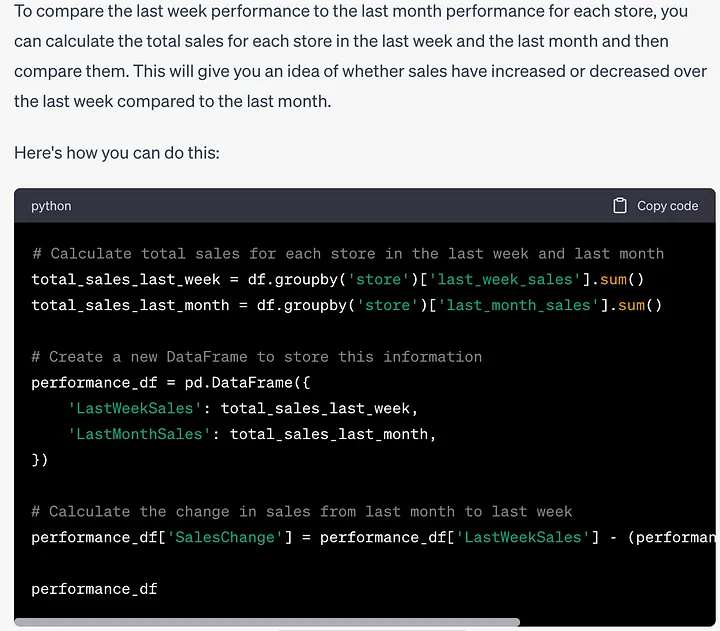Click the closing }) bracket line
The height and width of the screenshot is (631, 720).
(39, 460)
